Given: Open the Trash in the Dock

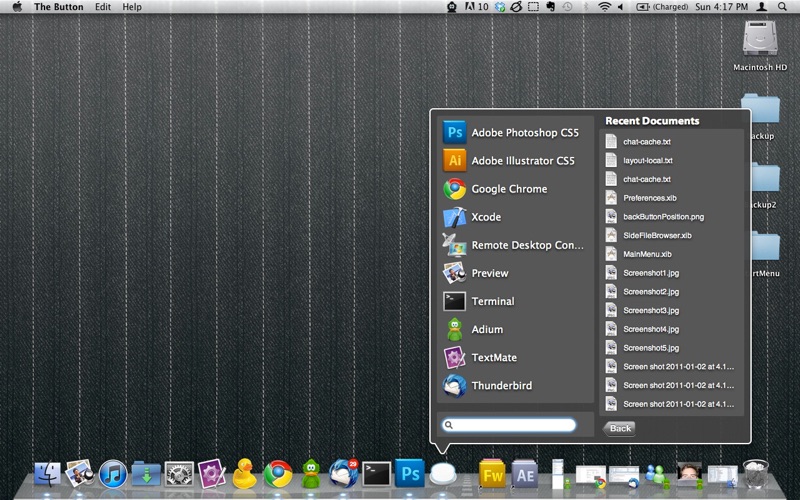Looking at the screenshot, I should pyautogui.click(x=755, y=474).
